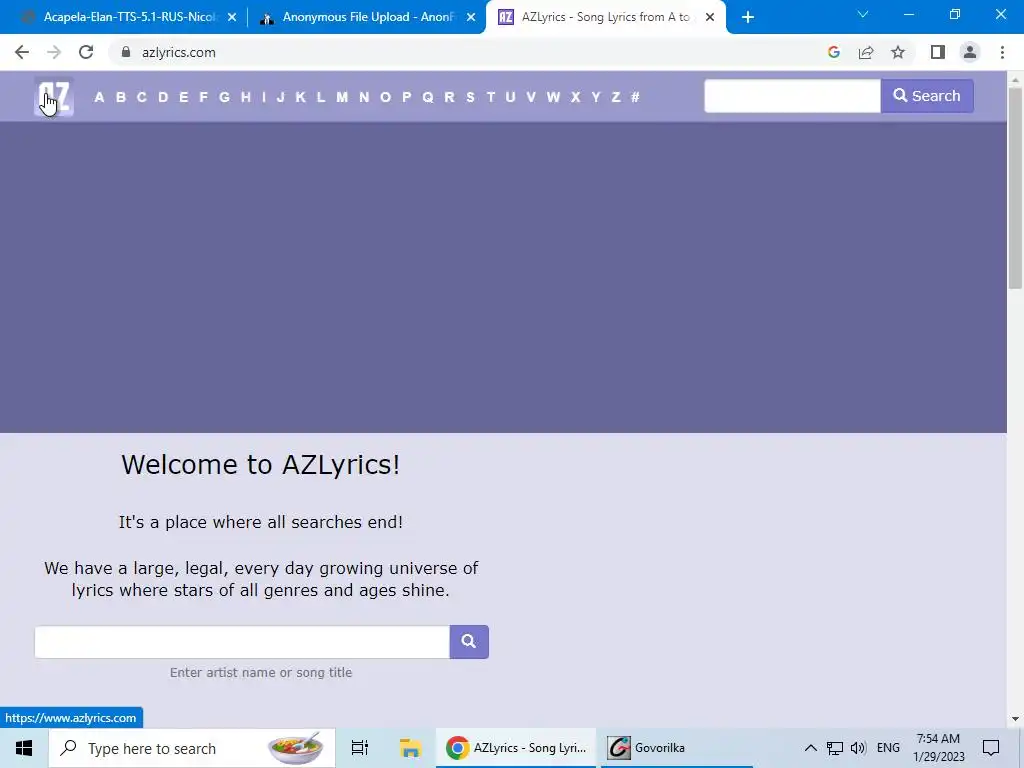Image resolution: width=1024 pixels, height=768 pixels.
Task: Browse artists under the # symbol
Action: [635, 97]
